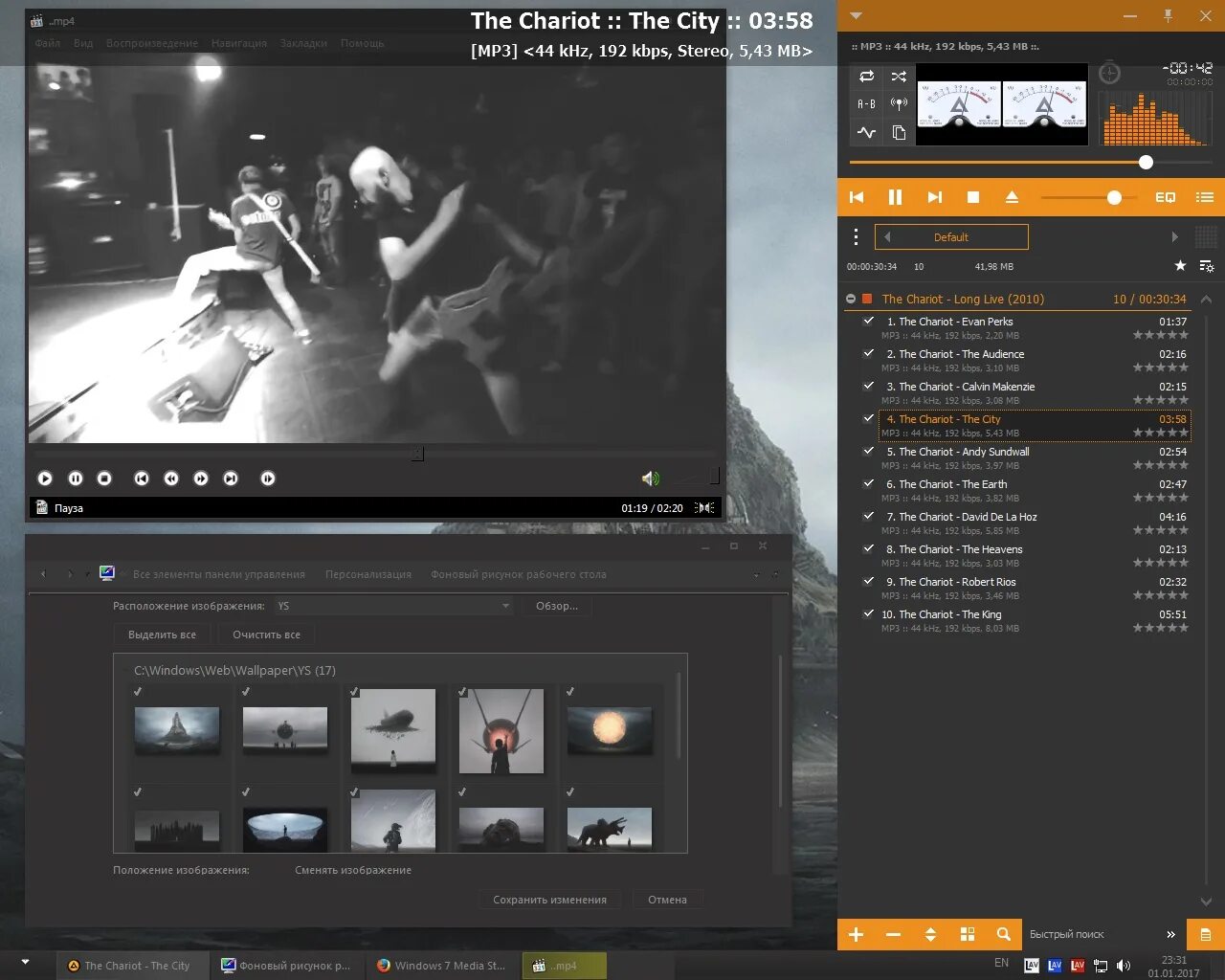Uncheck track 3 Calvin Makenzie
1225x980 pixels.
point(868,387)
